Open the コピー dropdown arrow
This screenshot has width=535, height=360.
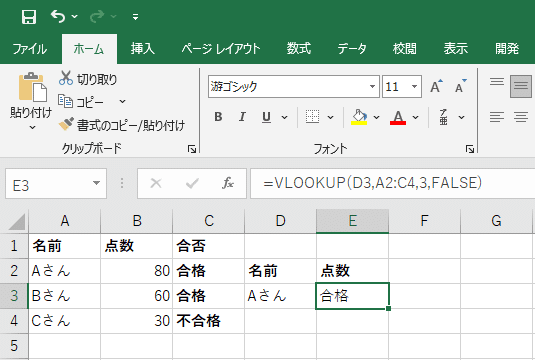tap(122, 102)
